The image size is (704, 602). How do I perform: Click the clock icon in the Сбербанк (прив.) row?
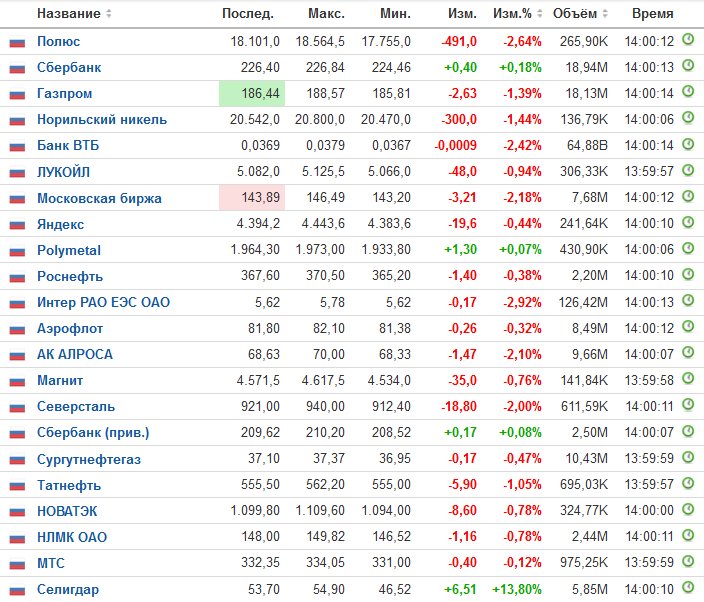coord(688,431)
